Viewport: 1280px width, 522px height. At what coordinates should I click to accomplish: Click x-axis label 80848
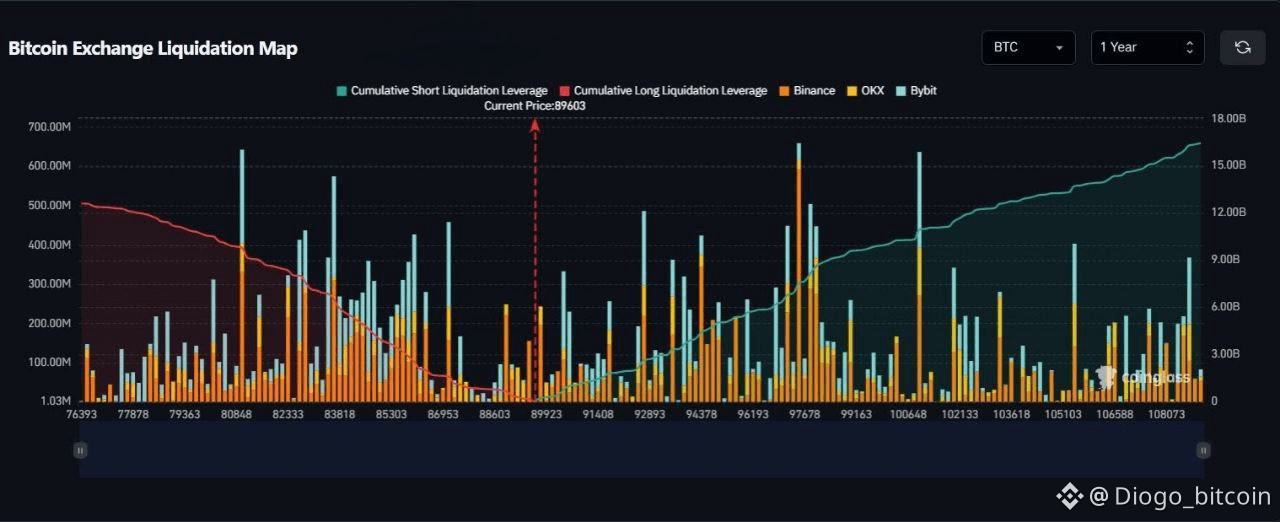pyautogui.click(x=236, y=414)
